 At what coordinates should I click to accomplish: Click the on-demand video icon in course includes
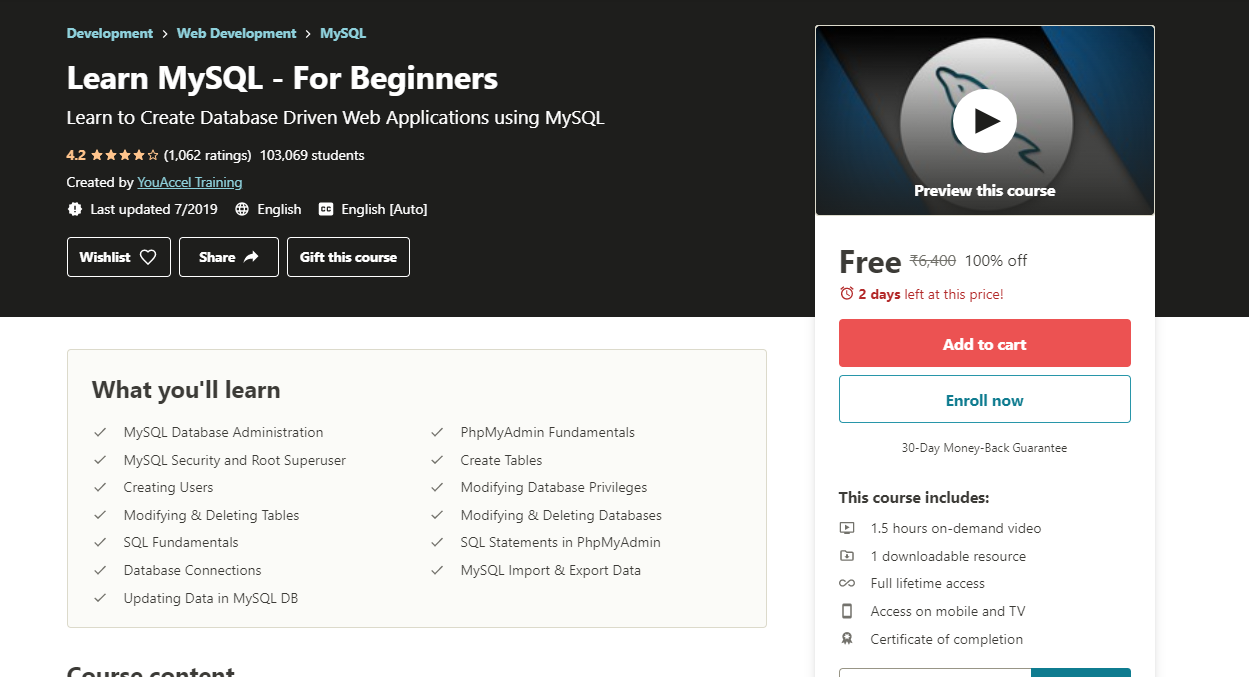tap(847, 528)
